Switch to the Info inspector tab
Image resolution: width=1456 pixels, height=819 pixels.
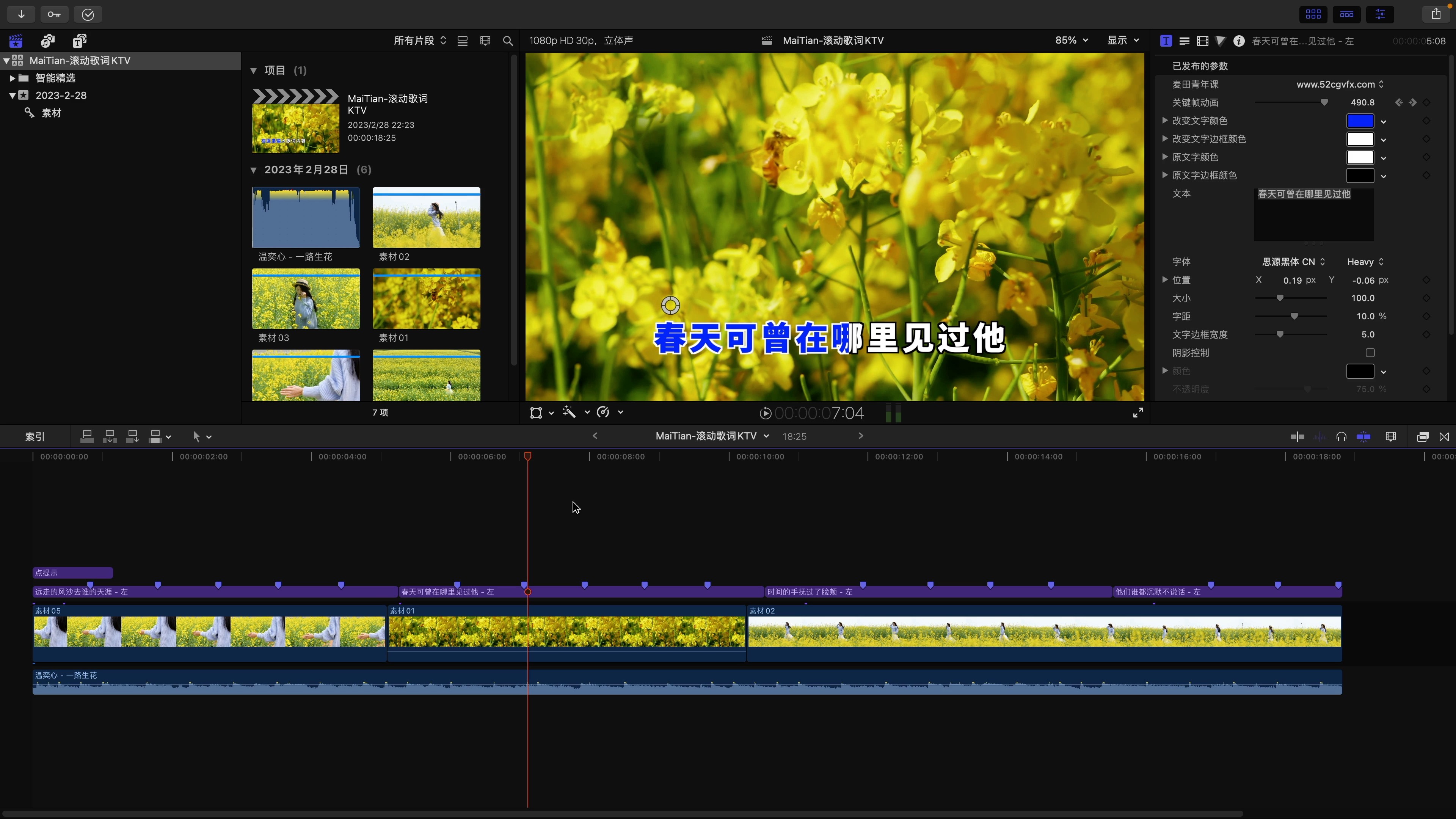(1238, 41)
